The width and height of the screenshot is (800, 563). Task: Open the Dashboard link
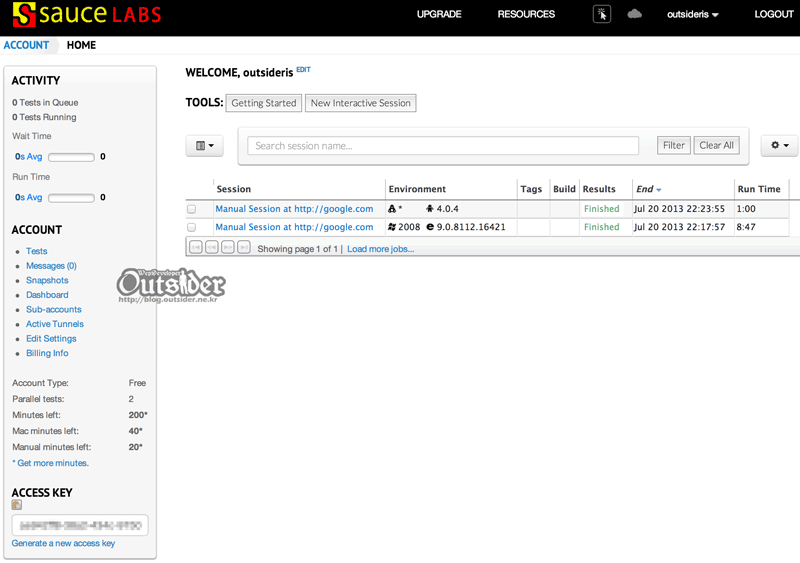[x=47, y=295]
